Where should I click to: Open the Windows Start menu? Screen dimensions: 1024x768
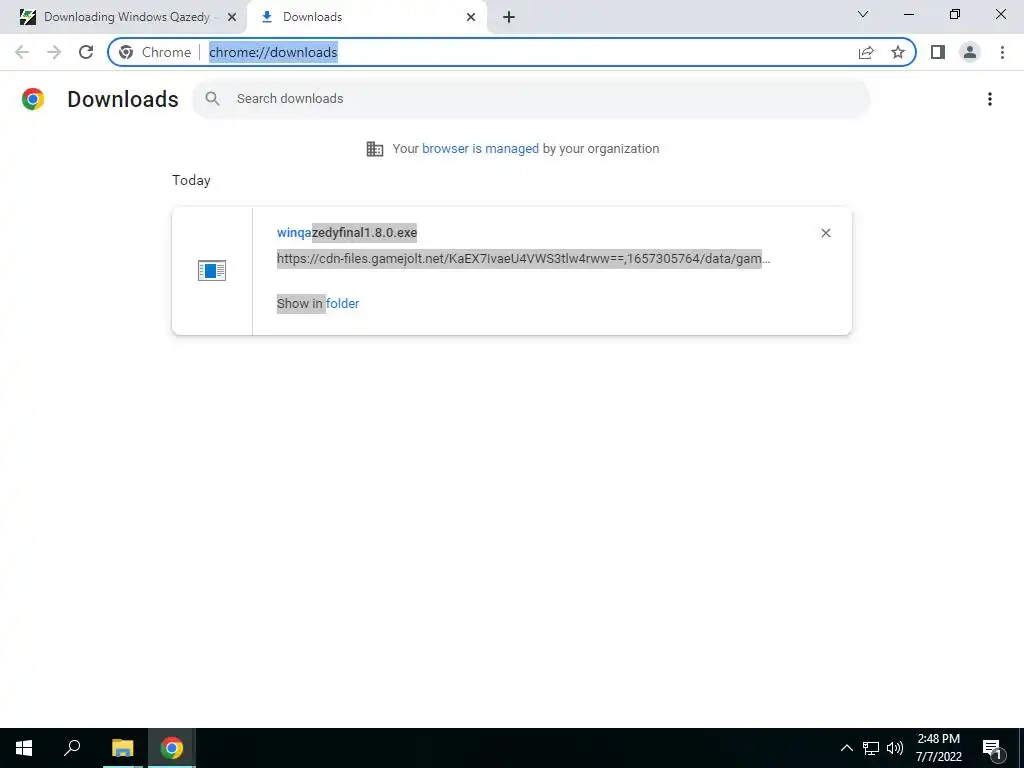tap(24, 748)
